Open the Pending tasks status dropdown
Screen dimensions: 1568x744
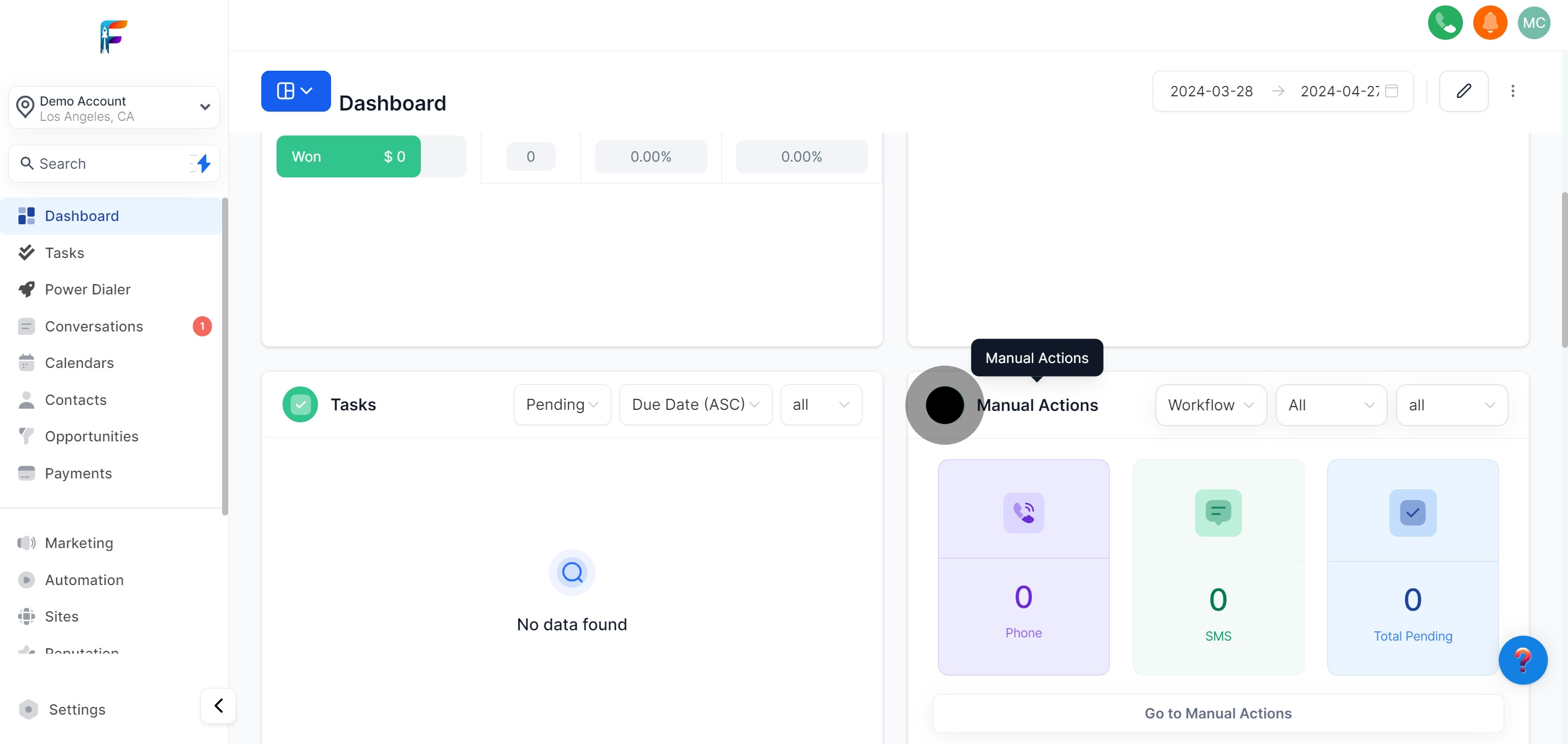[562, 404]
